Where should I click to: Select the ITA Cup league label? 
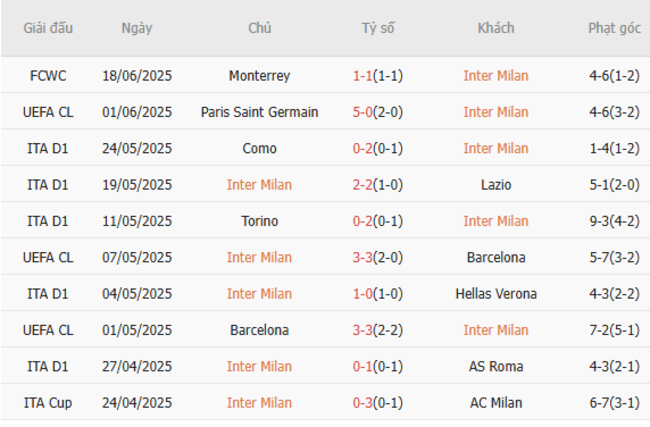point(48,403)
